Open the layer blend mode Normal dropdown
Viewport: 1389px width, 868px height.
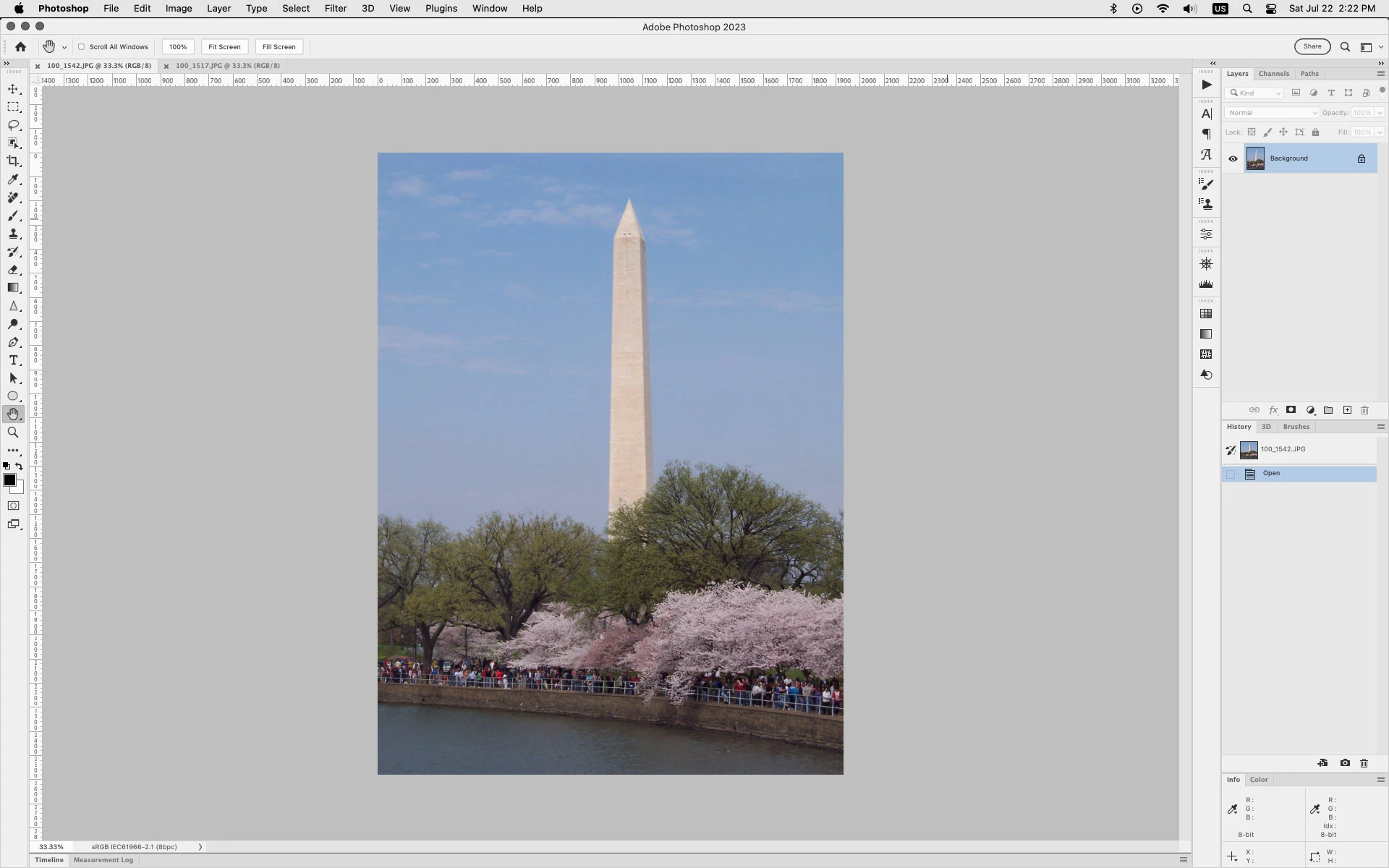pyautogui.click(x=1272, y=113)
